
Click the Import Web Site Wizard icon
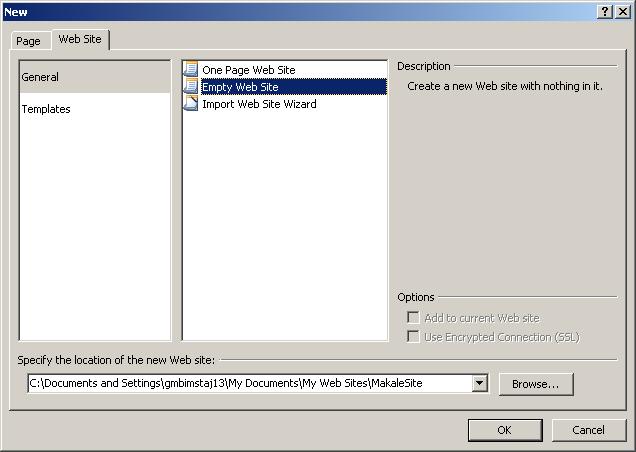(191, 103)
